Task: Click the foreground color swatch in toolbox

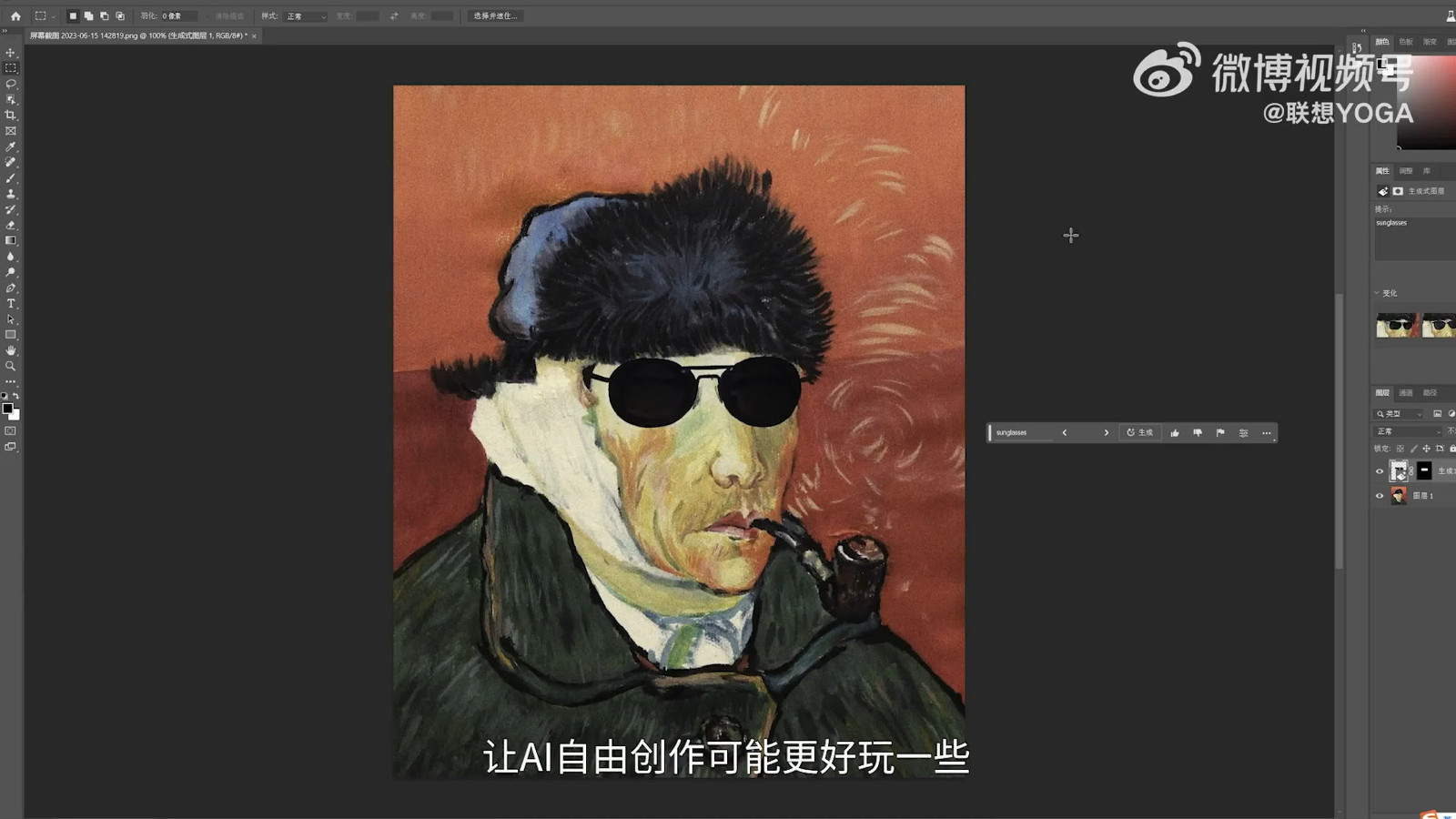Action: tap(7, 409)
